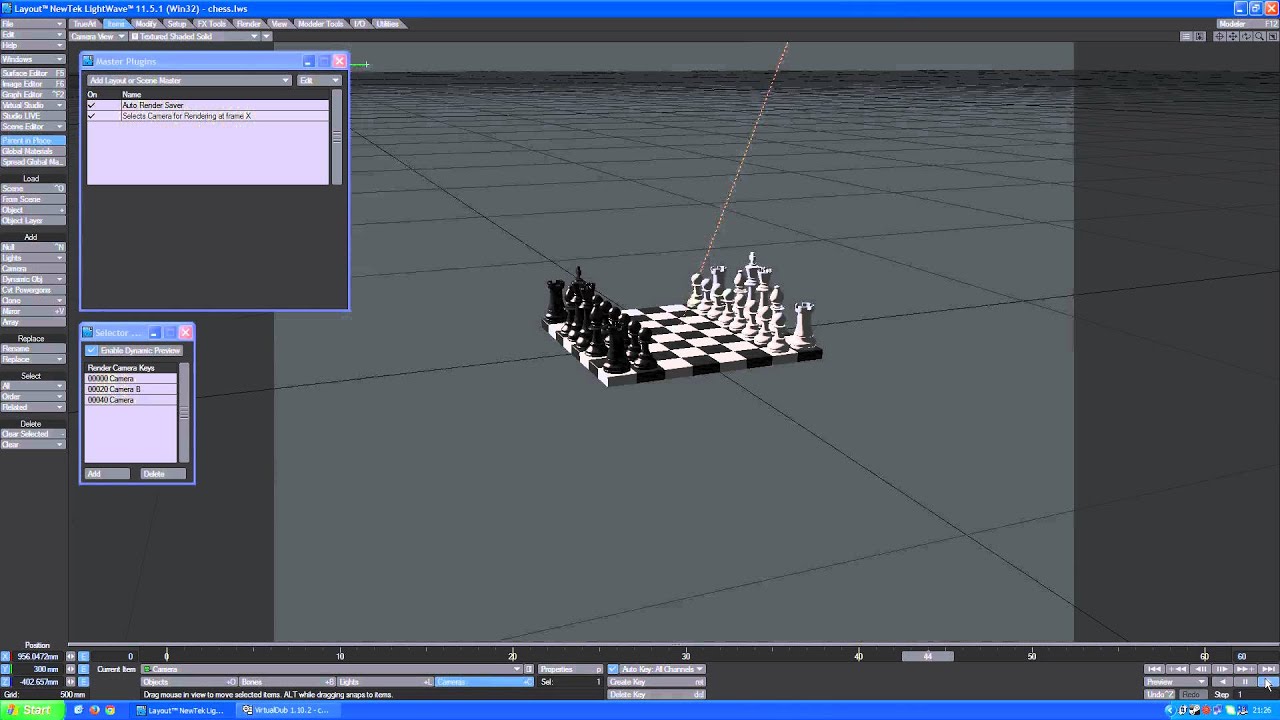
Task: Click Layout LightWave taskbar button
Action: (x=181, y=710)
